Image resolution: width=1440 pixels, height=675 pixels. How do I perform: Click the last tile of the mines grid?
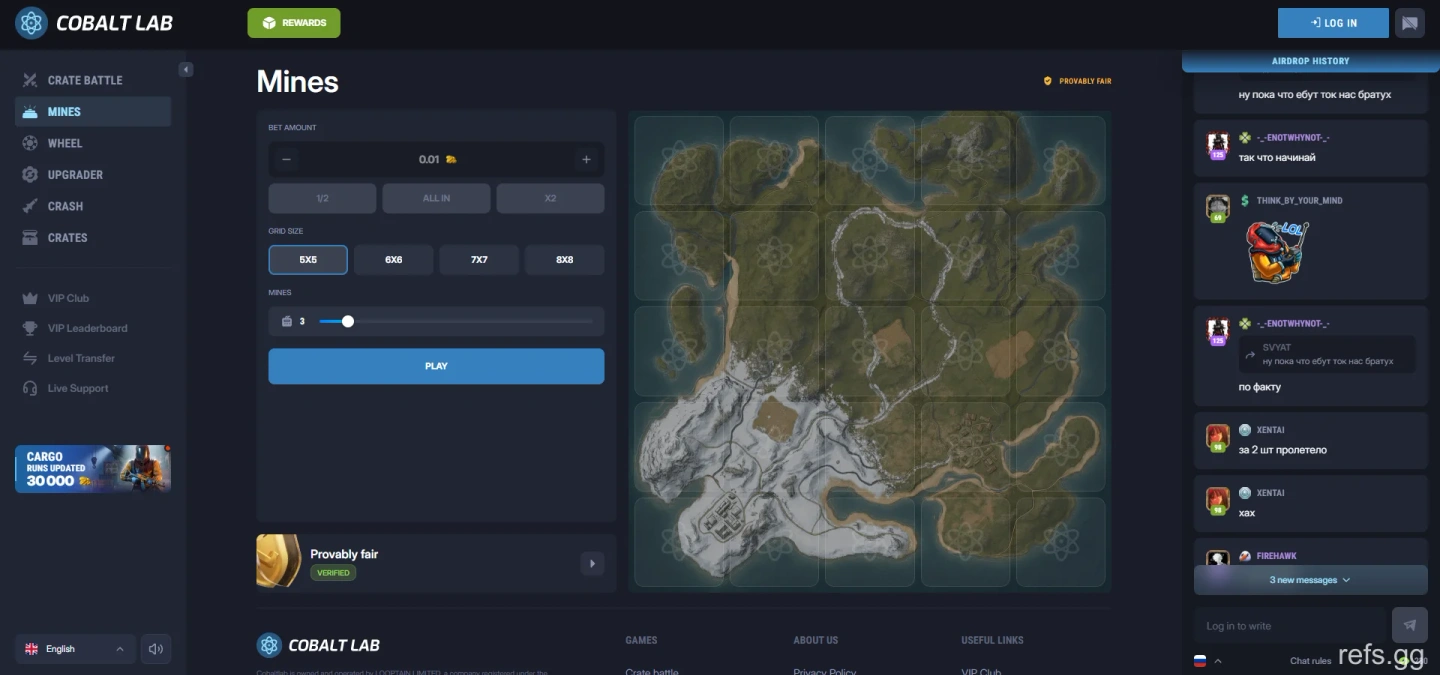1061,541
